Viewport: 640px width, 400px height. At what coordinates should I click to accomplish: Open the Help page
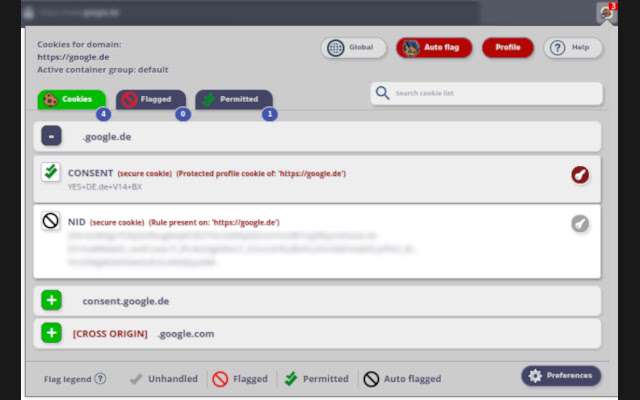573,48
